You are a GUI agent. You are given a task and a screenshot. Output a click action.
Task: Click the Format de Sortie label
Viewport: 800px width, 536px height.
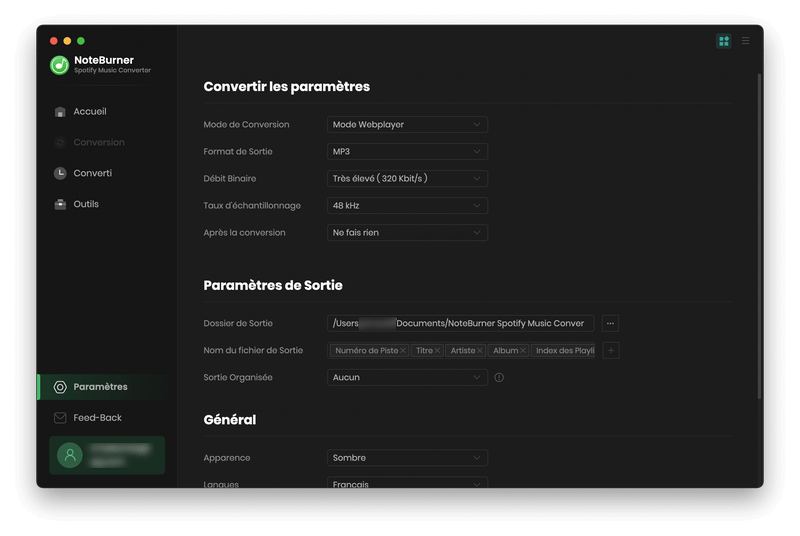point(238,151)
